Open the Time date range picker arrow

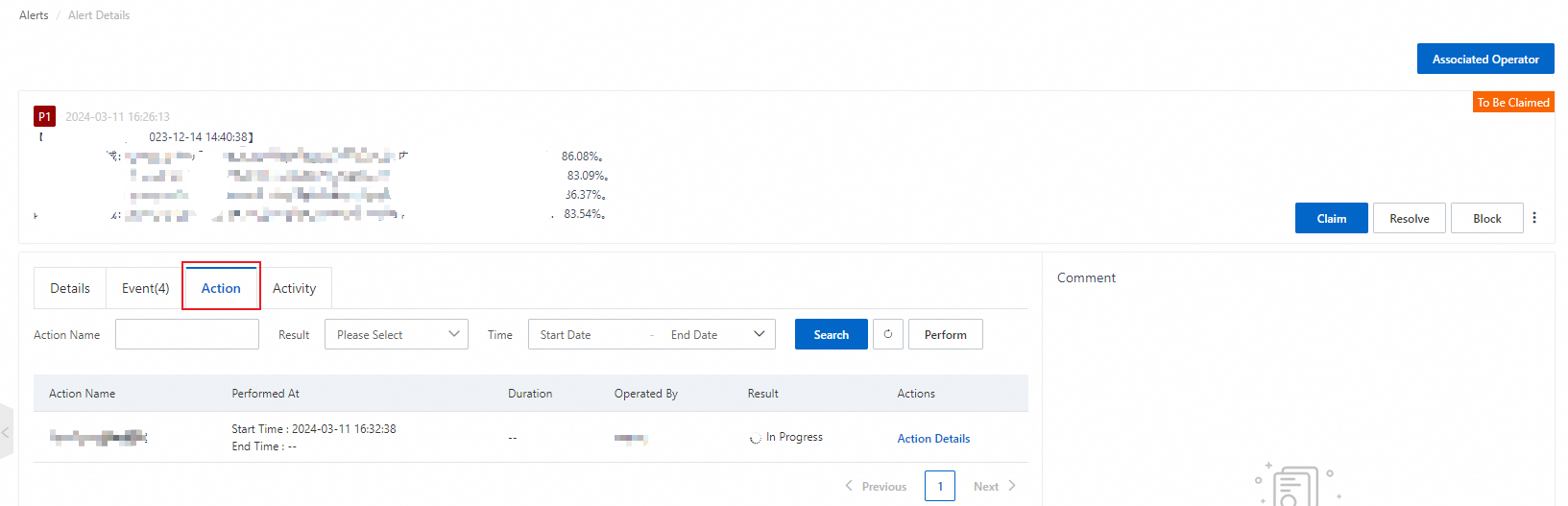pos(759,334)
